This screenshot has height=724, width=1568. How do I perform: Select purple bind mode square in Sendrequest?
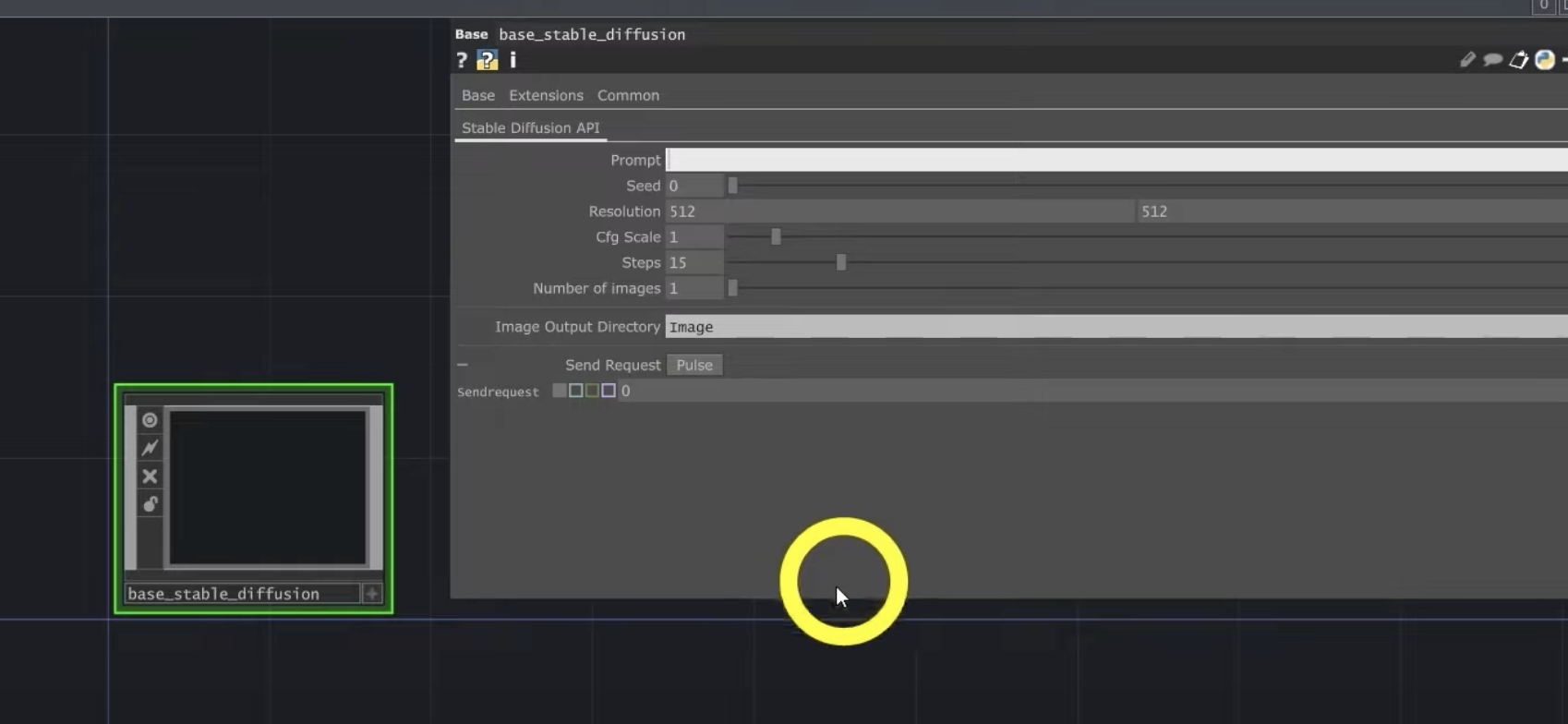click(609, 391)
